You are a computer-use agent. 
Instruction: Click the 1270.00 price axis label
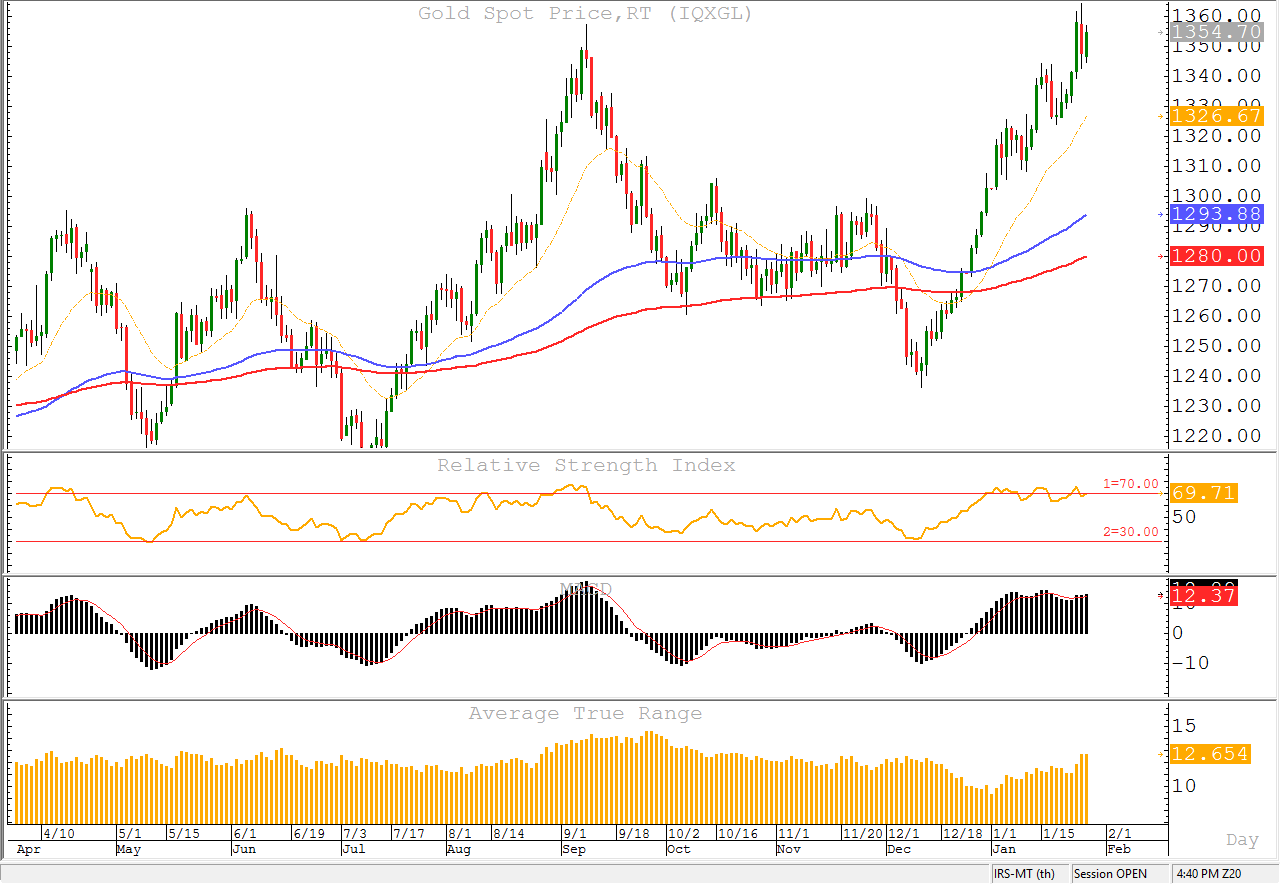1216,286
